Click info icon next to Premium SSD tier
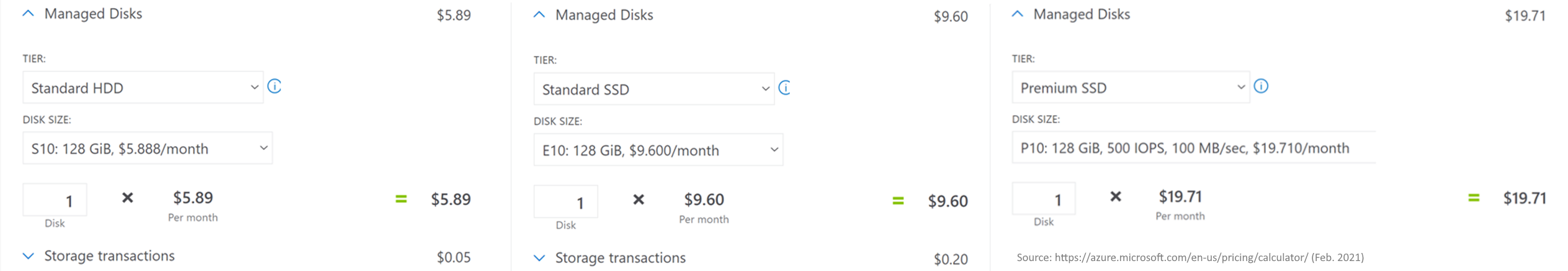1568x271 pixels. [x=1261, y=86]
